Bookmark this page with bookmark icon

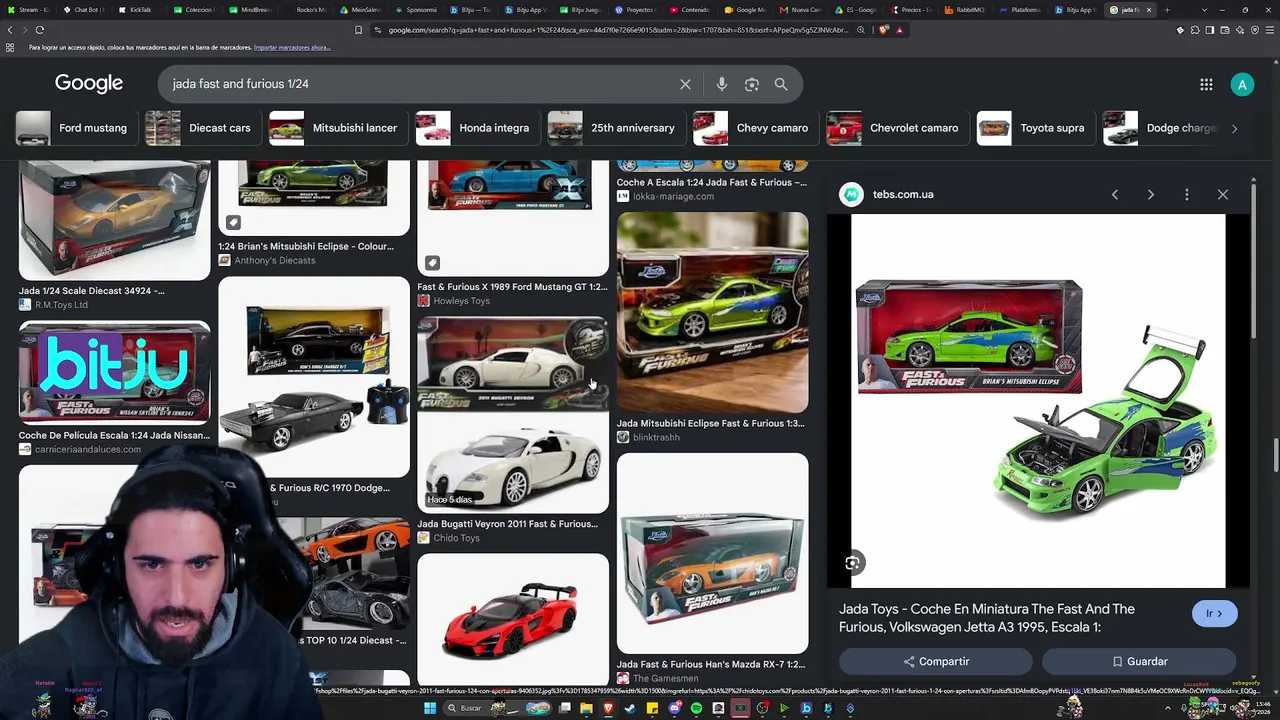[x=358, y=30]
